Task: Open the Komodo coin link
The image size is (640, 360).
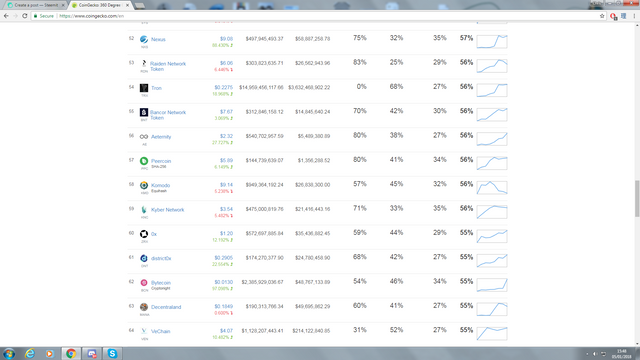Action: click(160, 185)
